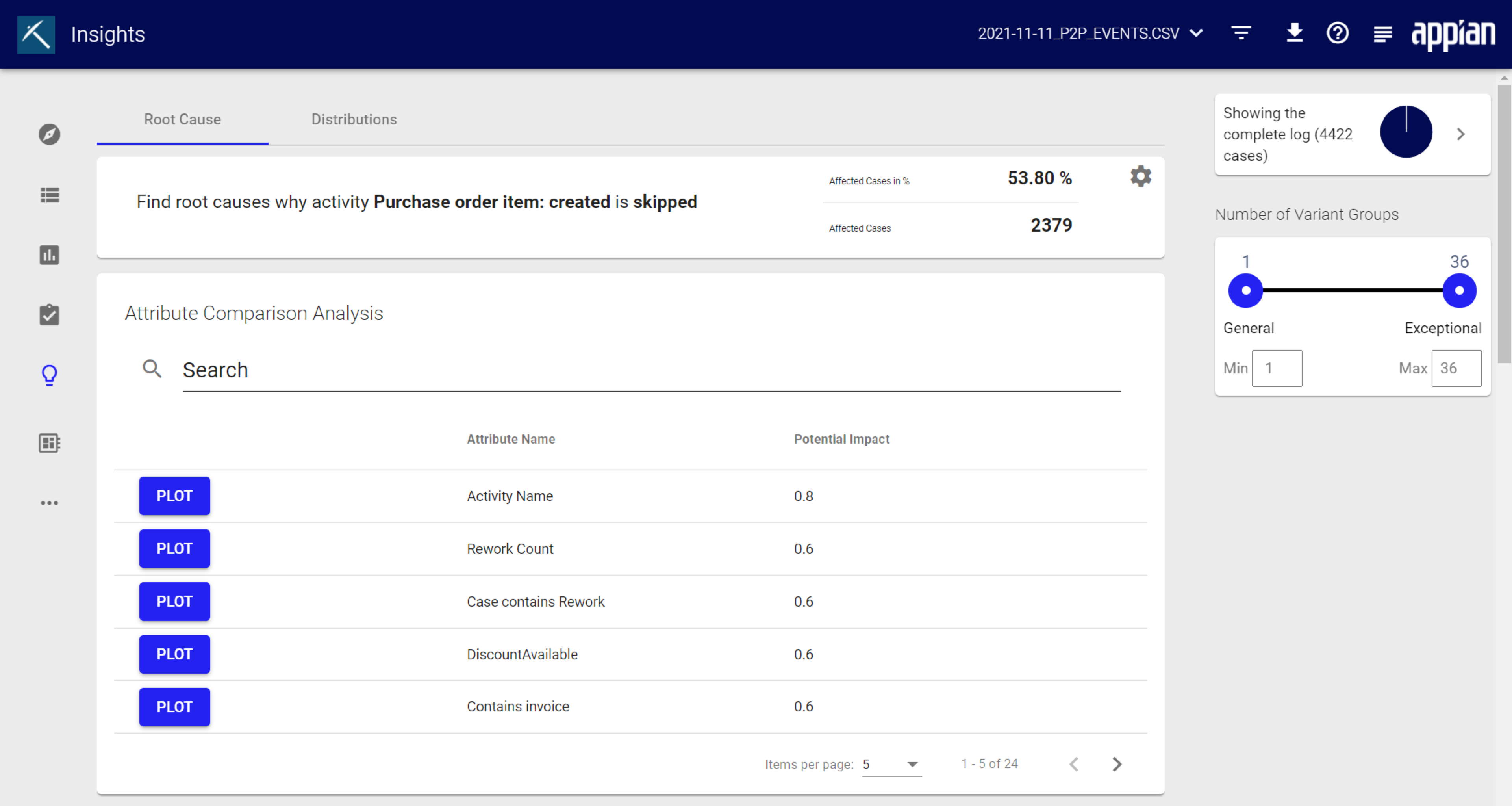1512x806 pixels.
Task: Switch to the Root Cause tab
Action: (x=183, y=119)
